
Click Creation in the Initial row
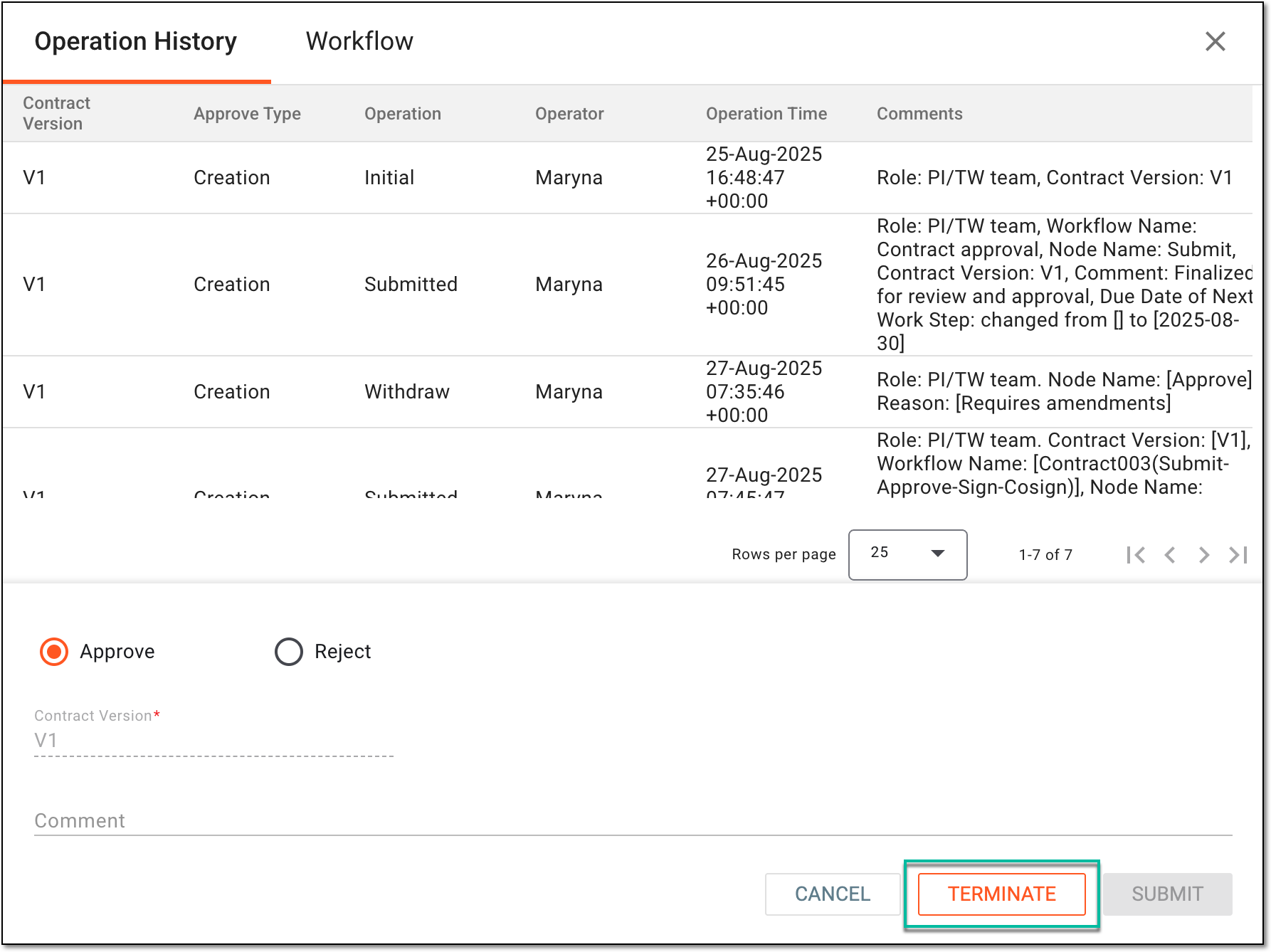pos(231,177)
